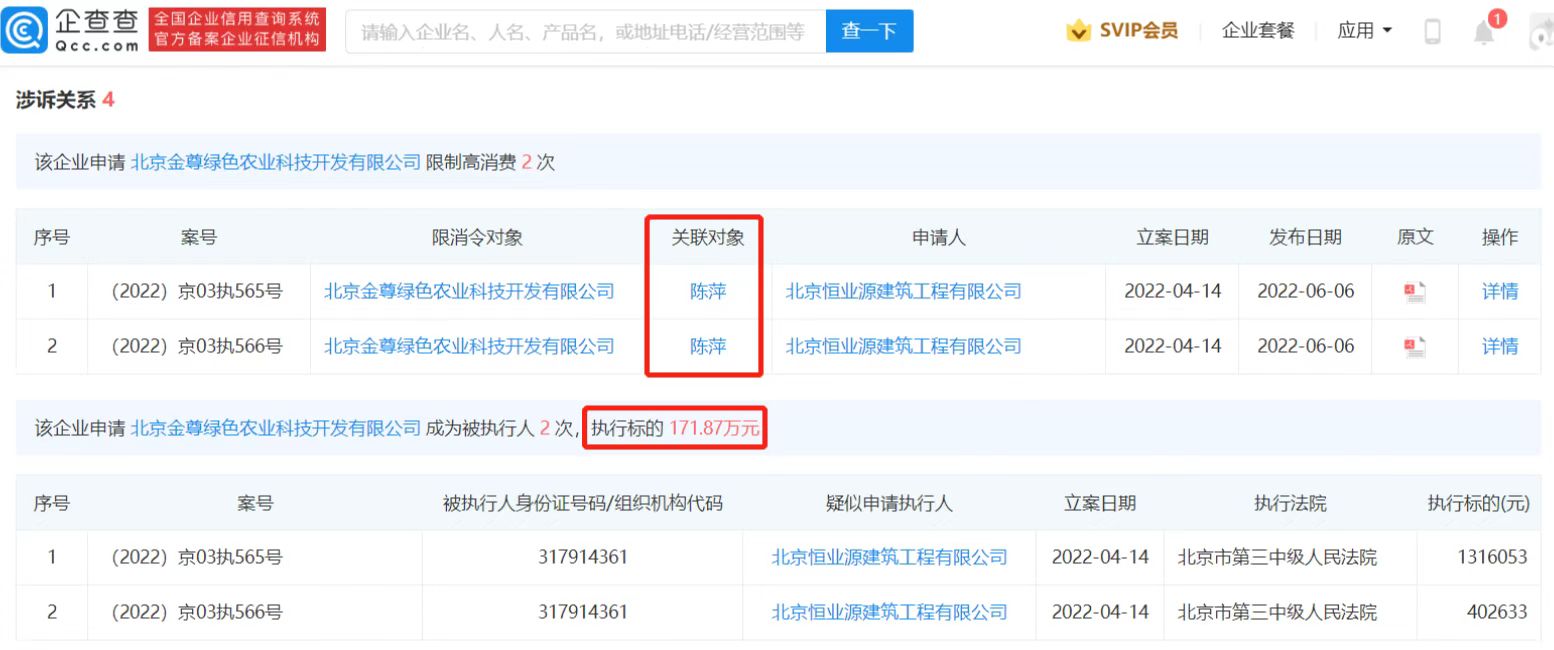
Task: Open the notifications bell
Action: 1484,32
